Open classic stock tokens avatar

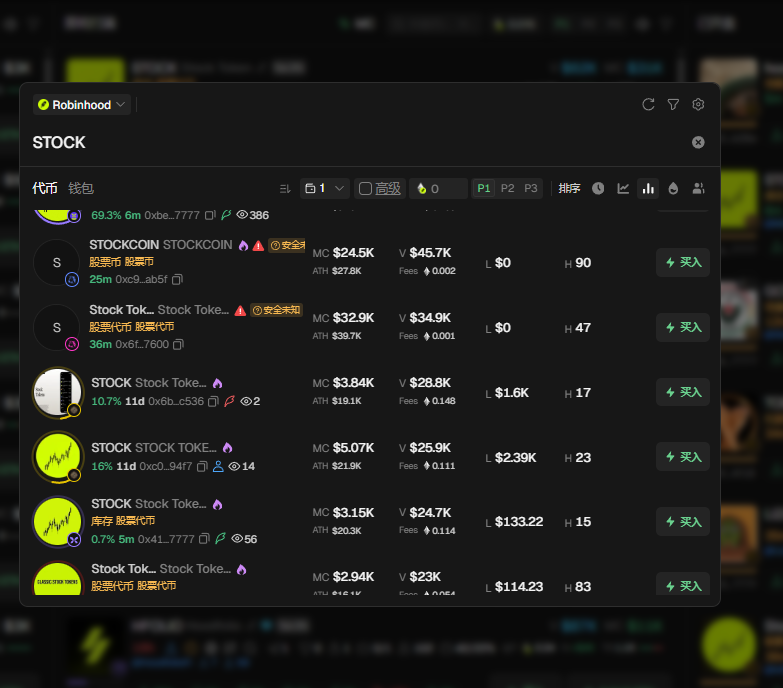58,579
